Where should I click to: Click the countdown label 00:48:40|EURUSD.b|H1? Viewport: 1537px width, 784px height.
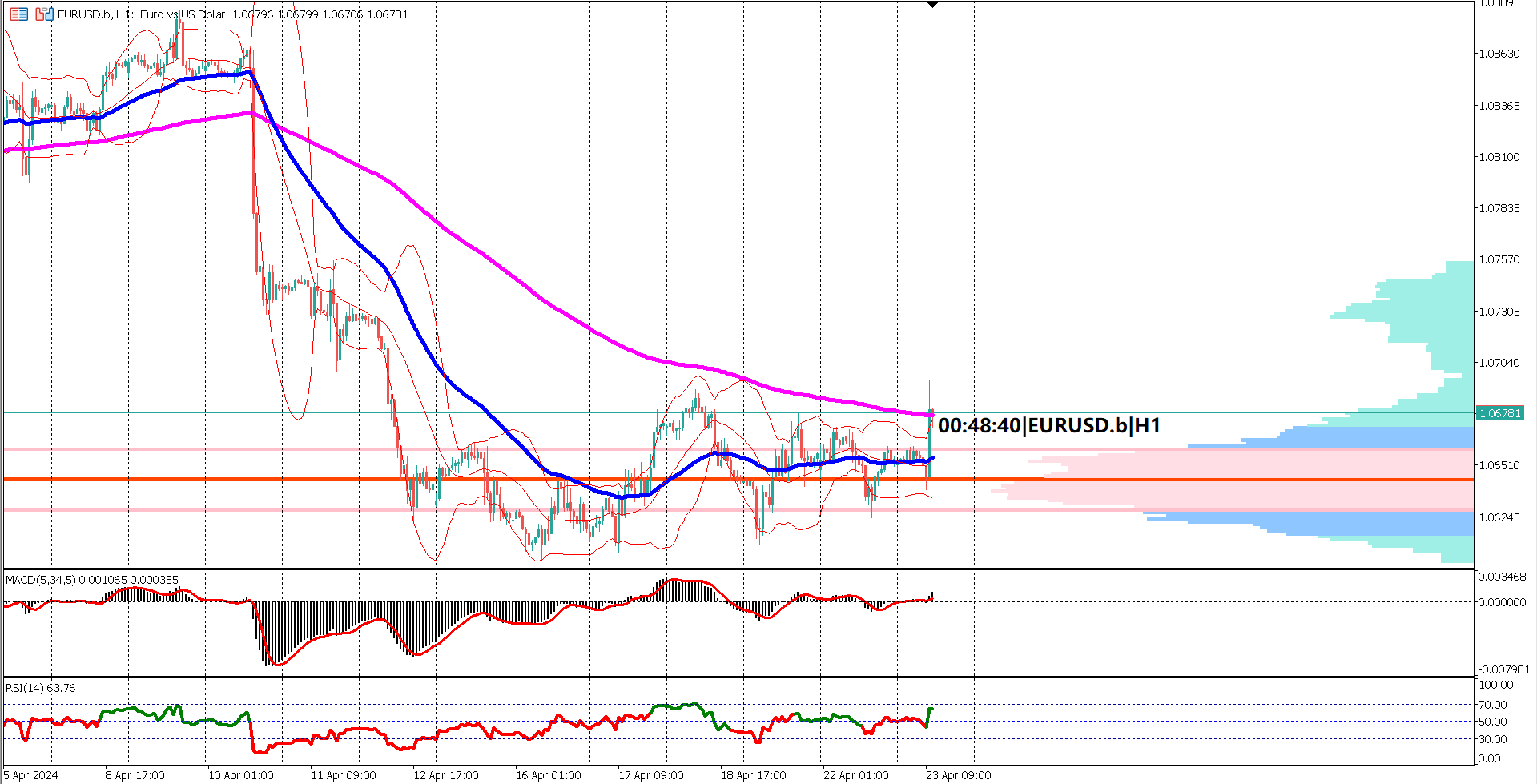[1050, 426]
